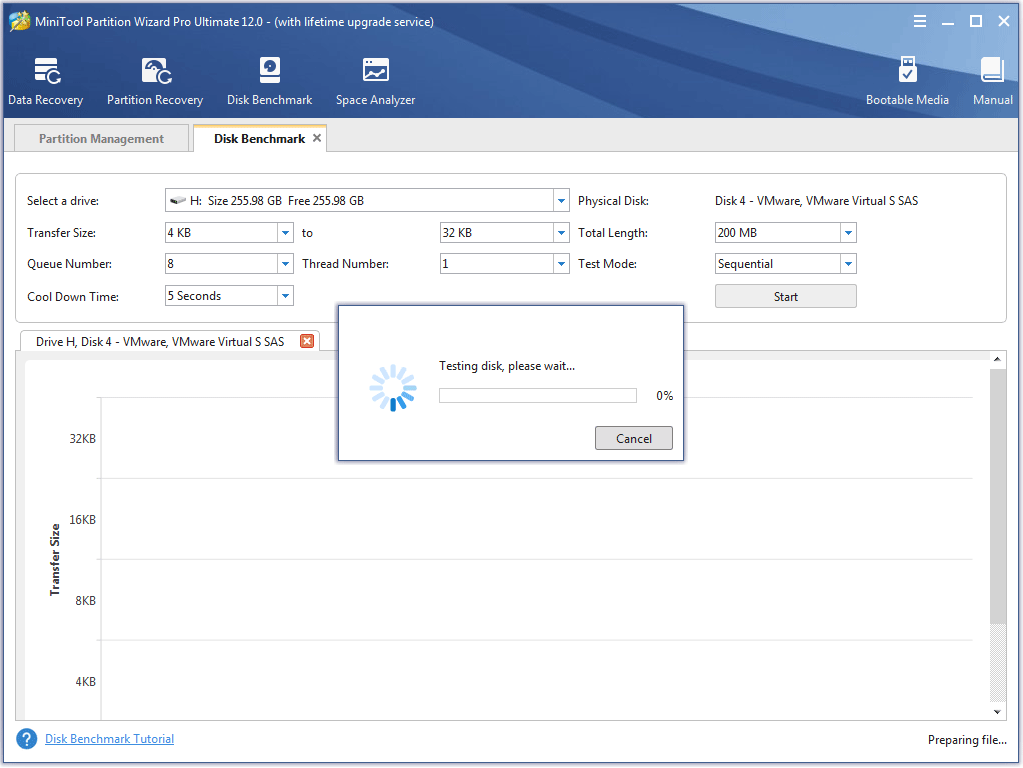Switch to the Partition Management tab
Viewport: 1023px width, 768px height.
101,138
